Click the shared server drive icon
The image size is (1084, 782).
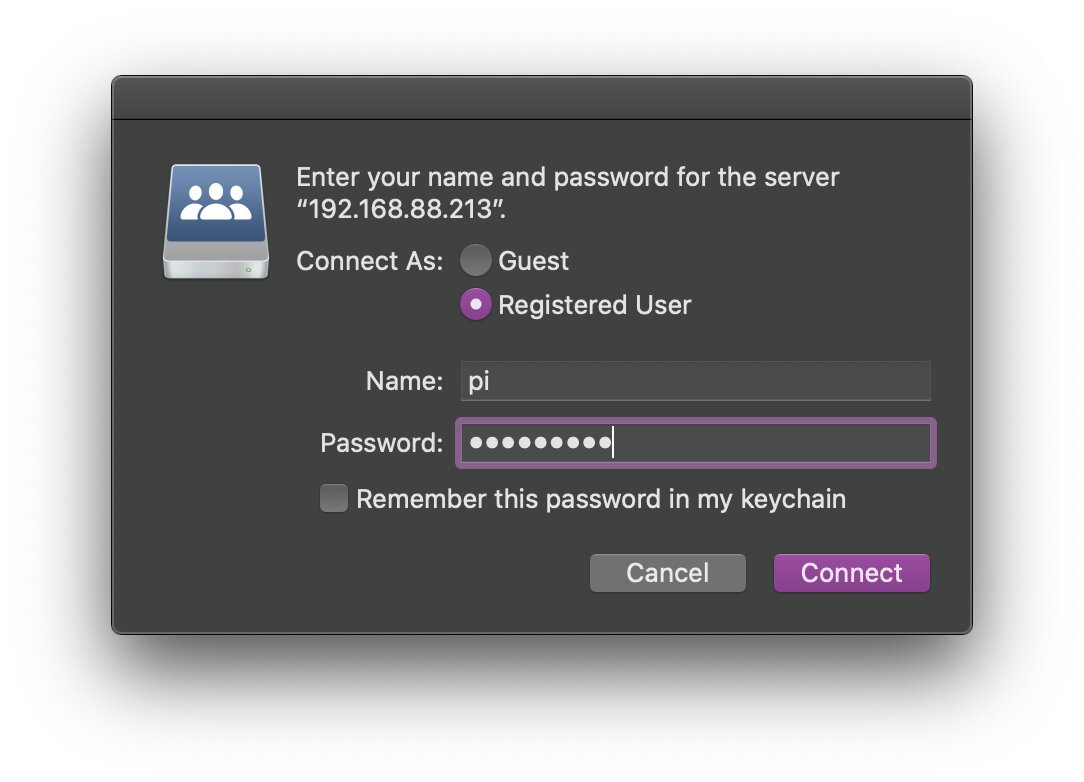[216, 221]
